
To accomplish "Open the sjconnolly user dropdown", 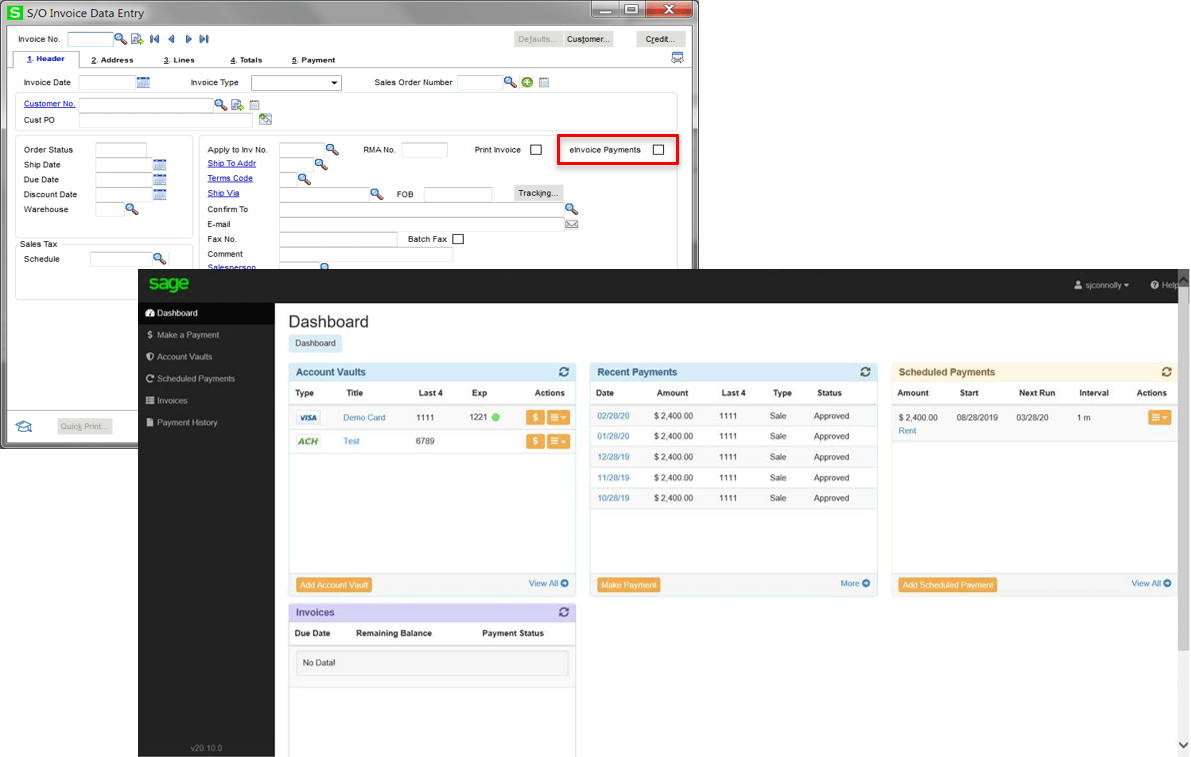I will point(1101,285).
